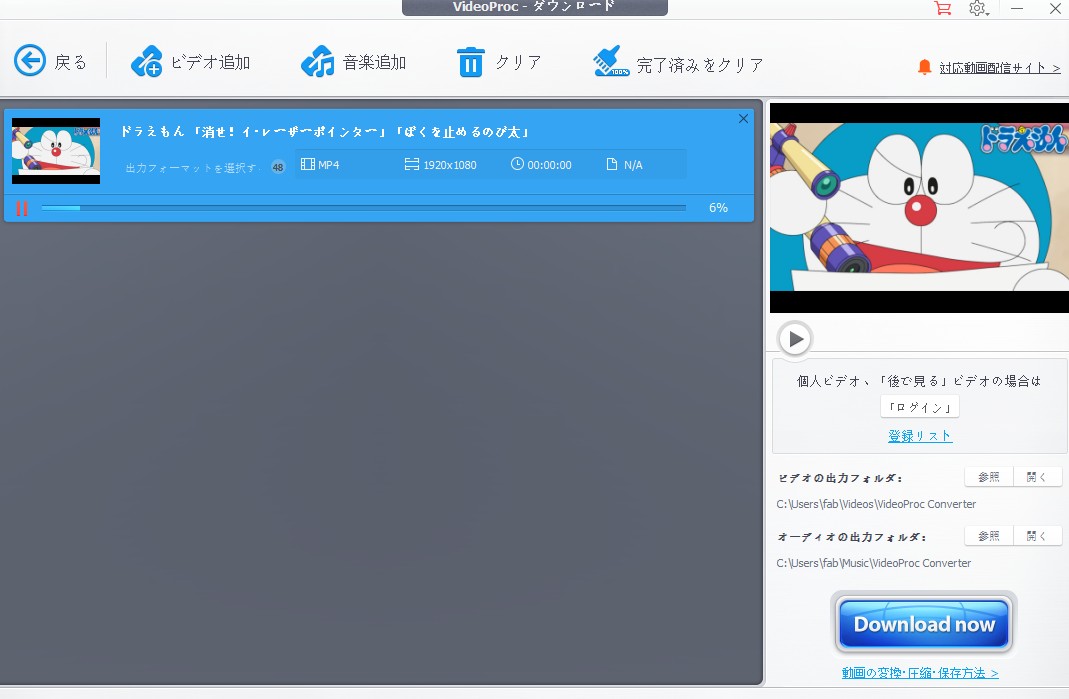Click the video title text in download item

(x=325, y=132)
